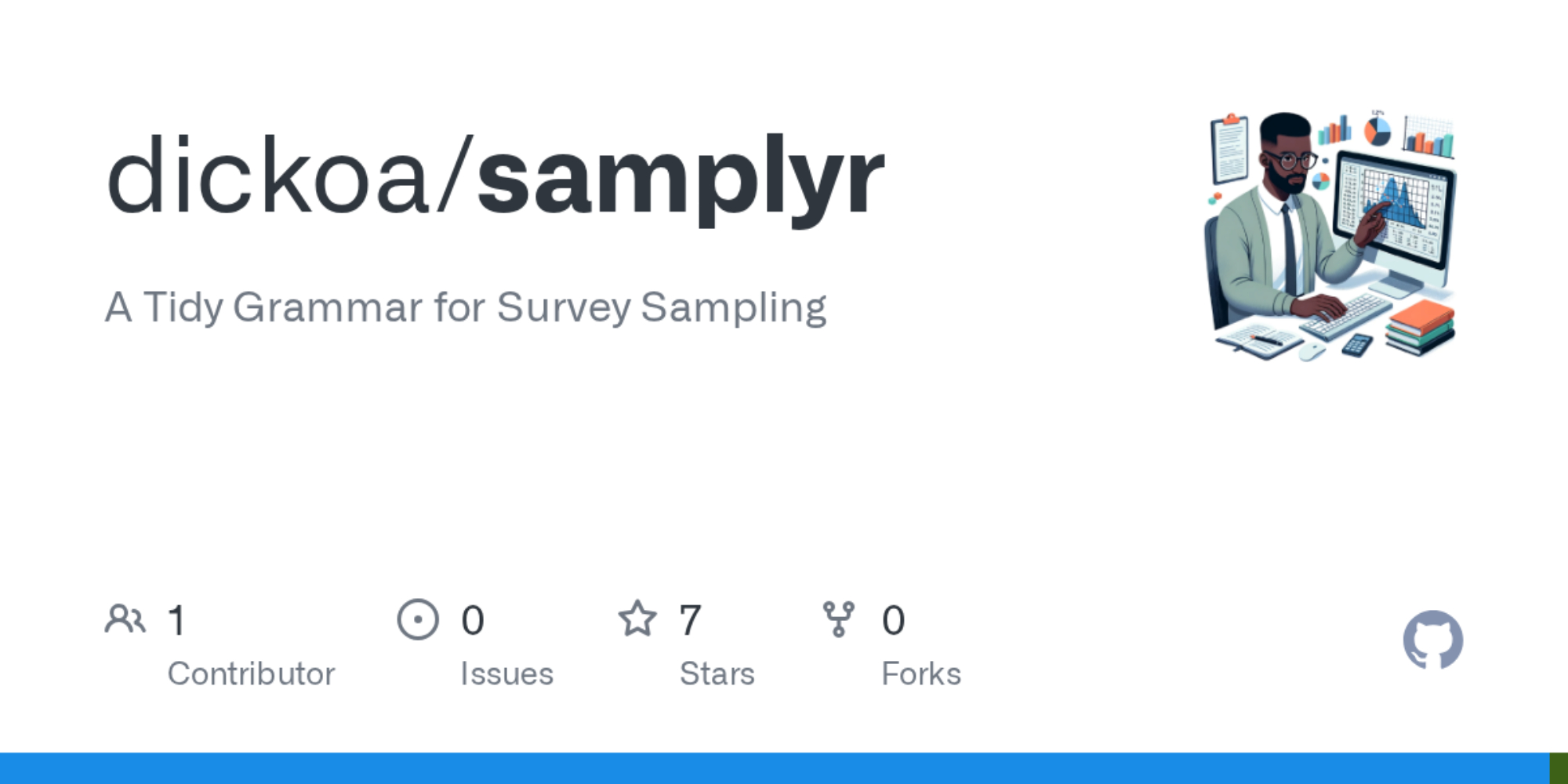
Task: Open the 'Issues' label
Action: 506,673
